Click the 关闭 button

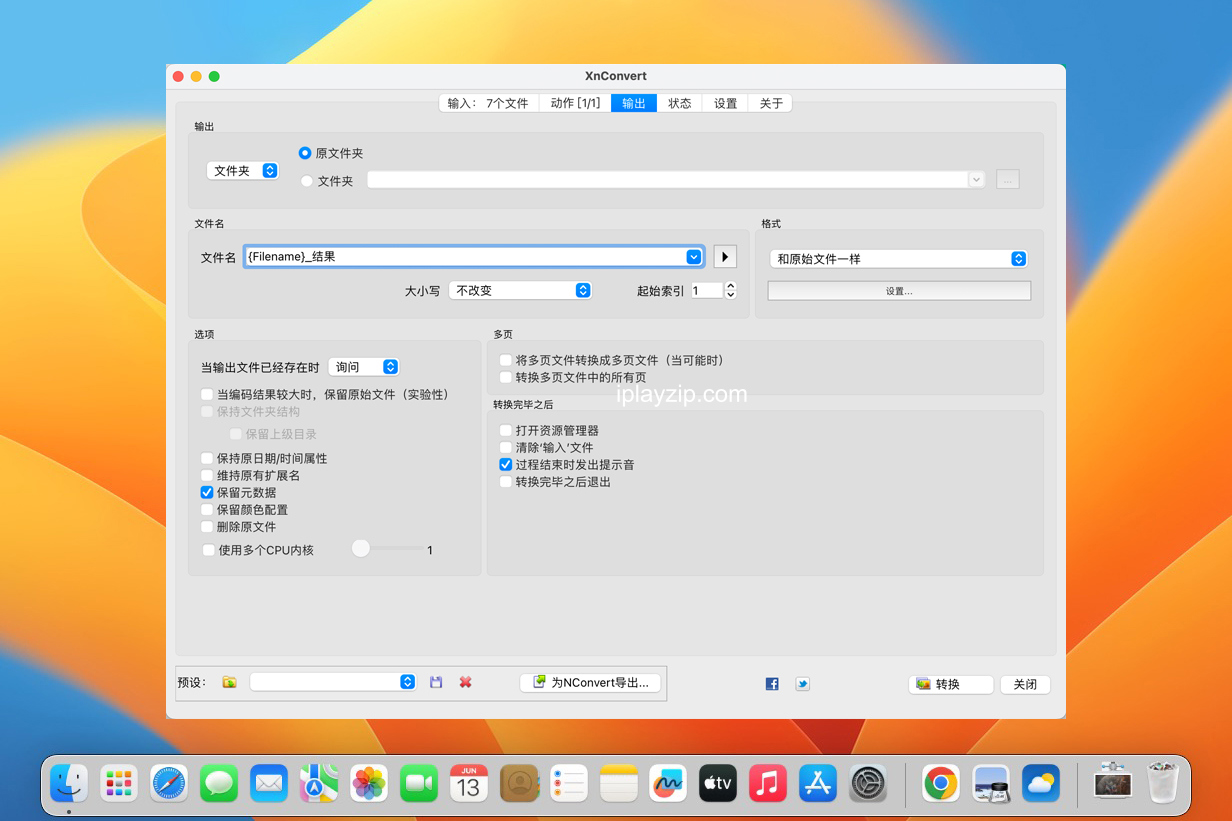(1025, 684)
